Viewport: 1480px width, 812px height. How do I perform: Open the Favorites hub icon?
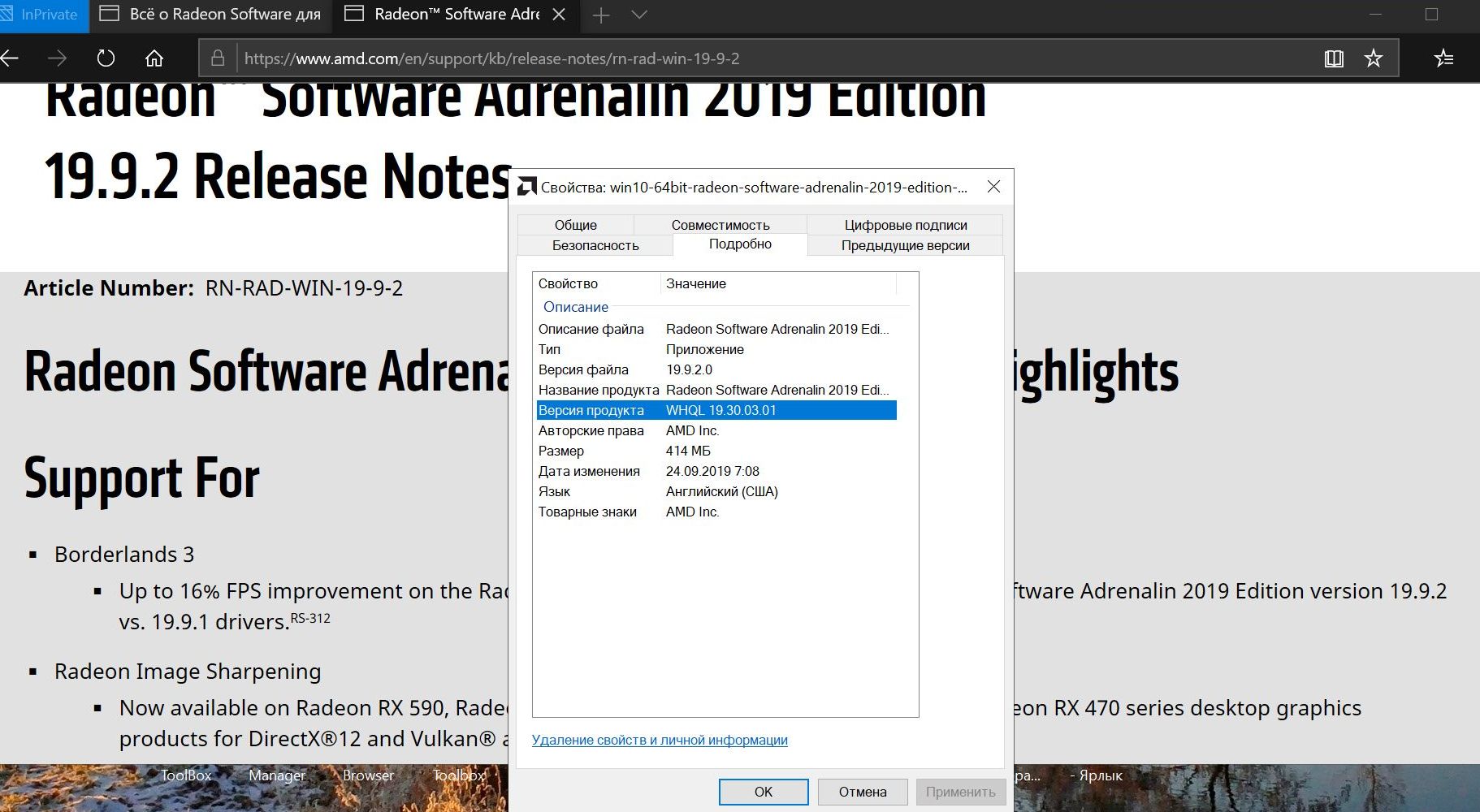(1443, 58)
